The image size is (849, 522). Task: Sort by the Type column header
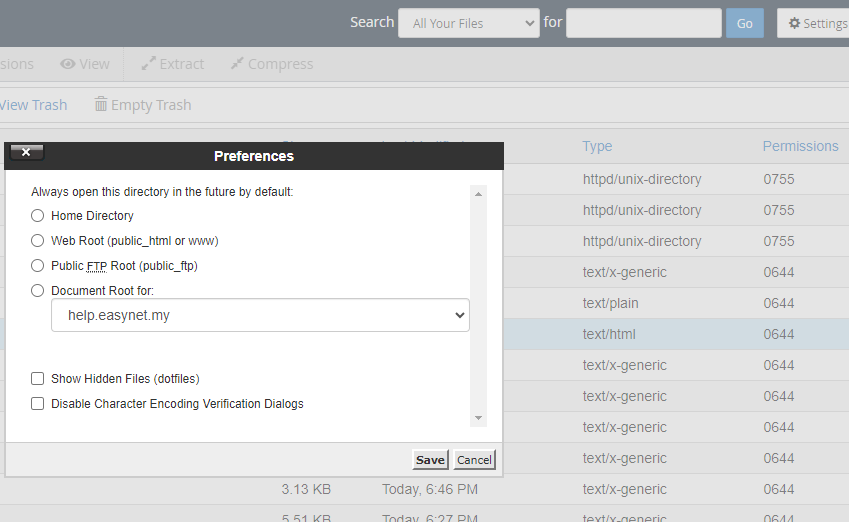pos(597,146)
